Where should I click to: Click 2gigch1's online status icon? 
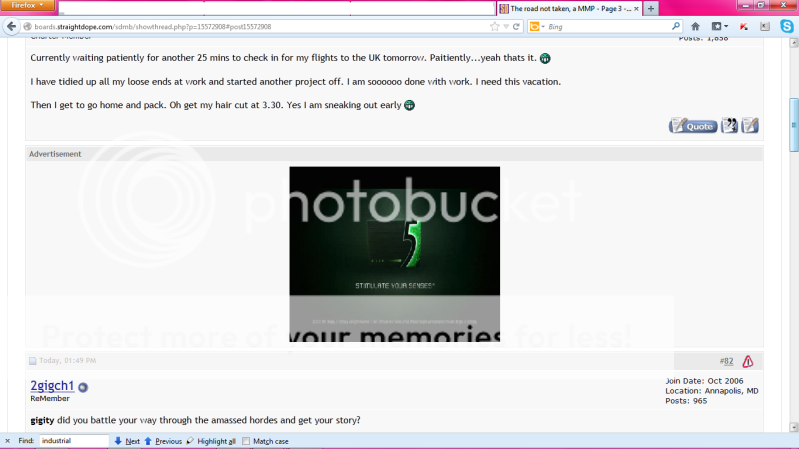[x=83, y=387]
